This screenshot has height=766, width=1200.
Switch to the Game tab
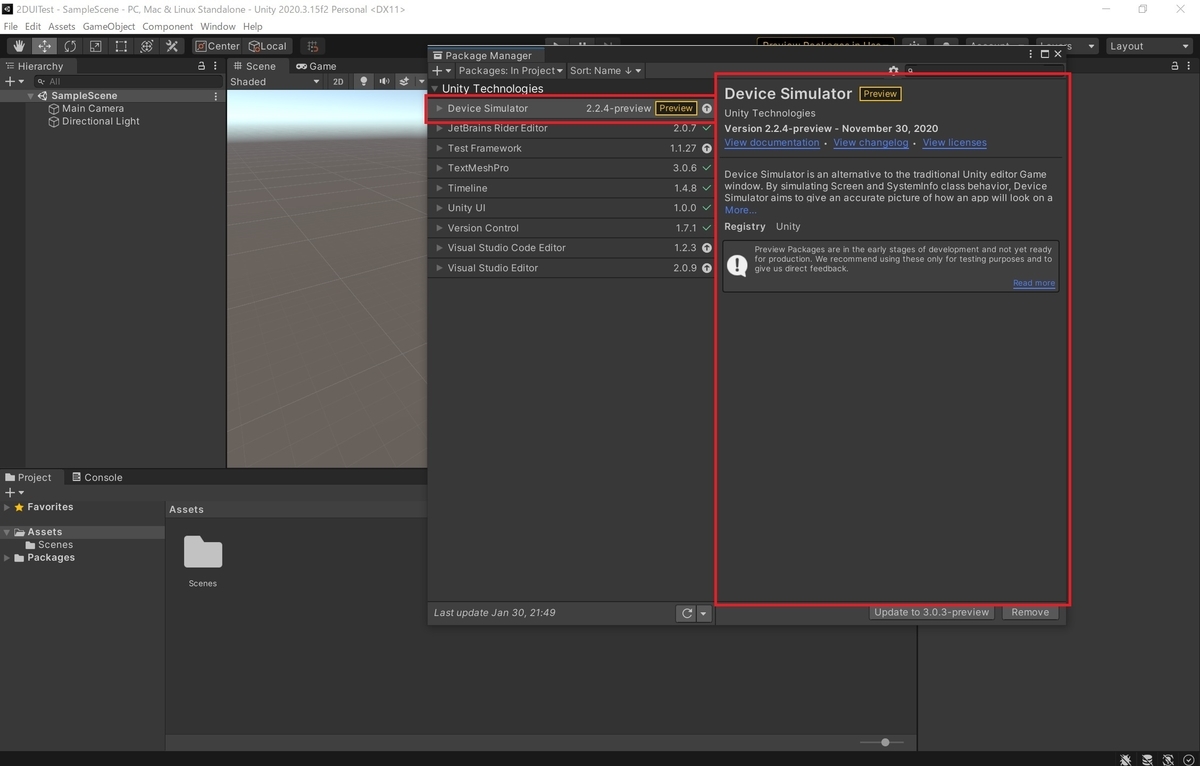(x=316, y=66)
